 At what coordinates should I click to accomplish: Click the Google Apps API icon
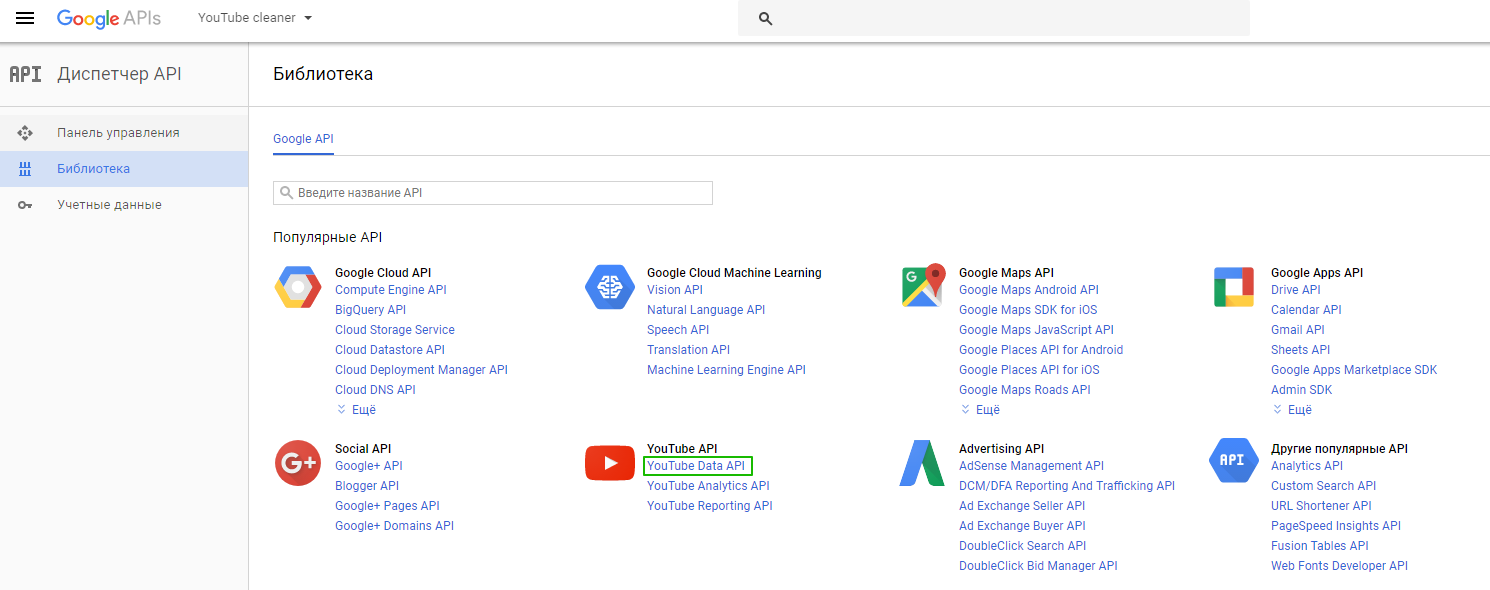[1233, 287]
